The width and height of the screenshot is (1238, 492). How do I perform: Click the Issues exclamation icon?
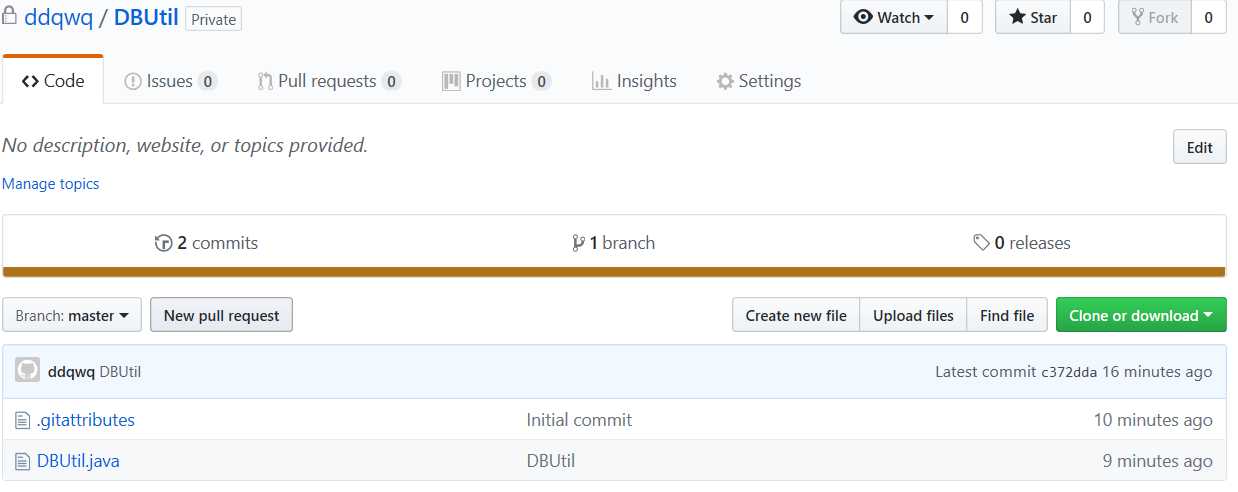(132, 82)
